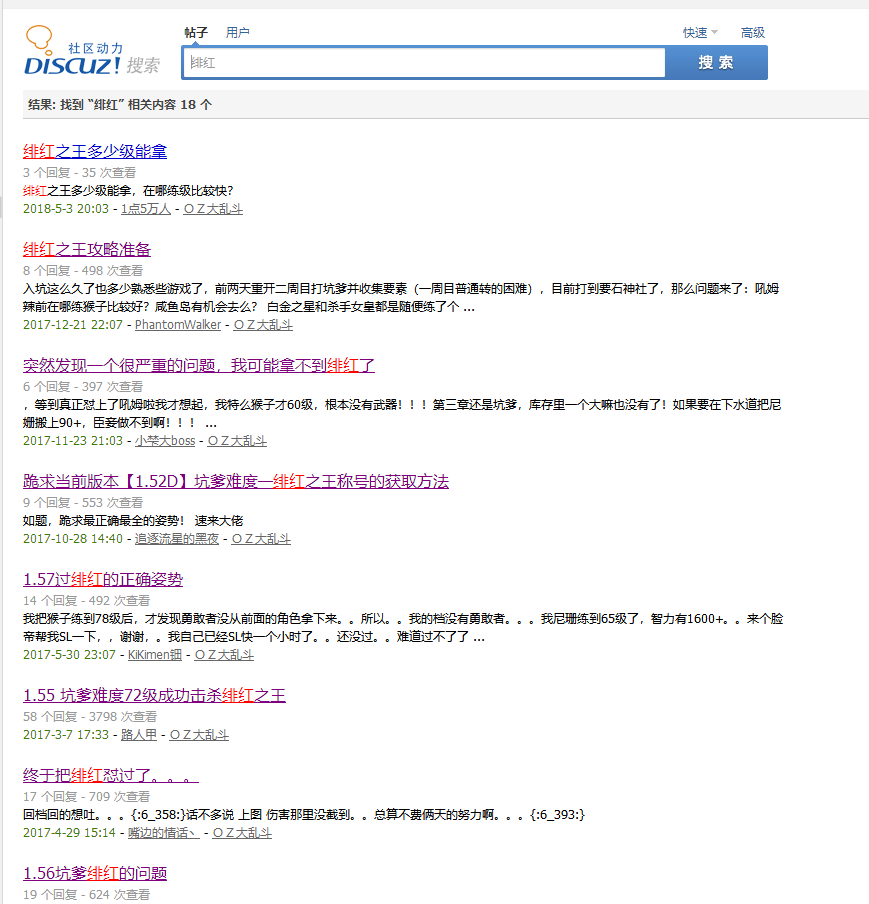Switch to the 用户 search tab
This screenshot has height=904, width=869.
238,32
